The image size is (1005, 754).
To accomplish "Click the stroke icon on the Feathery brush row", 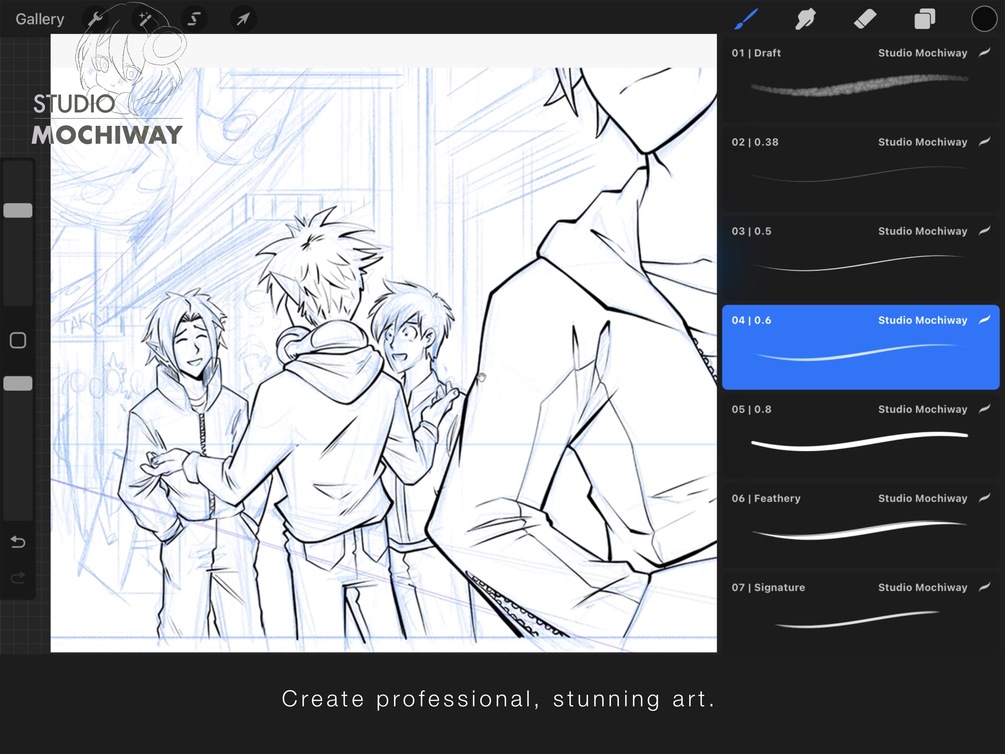I will click(x=984, y=498).
